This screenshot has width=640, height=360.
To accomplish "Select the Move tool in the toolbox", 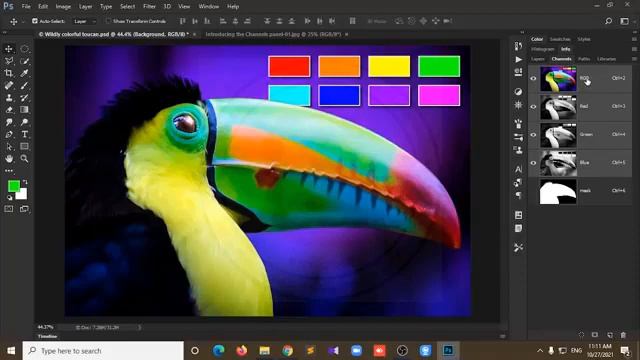I will (9, 49).
